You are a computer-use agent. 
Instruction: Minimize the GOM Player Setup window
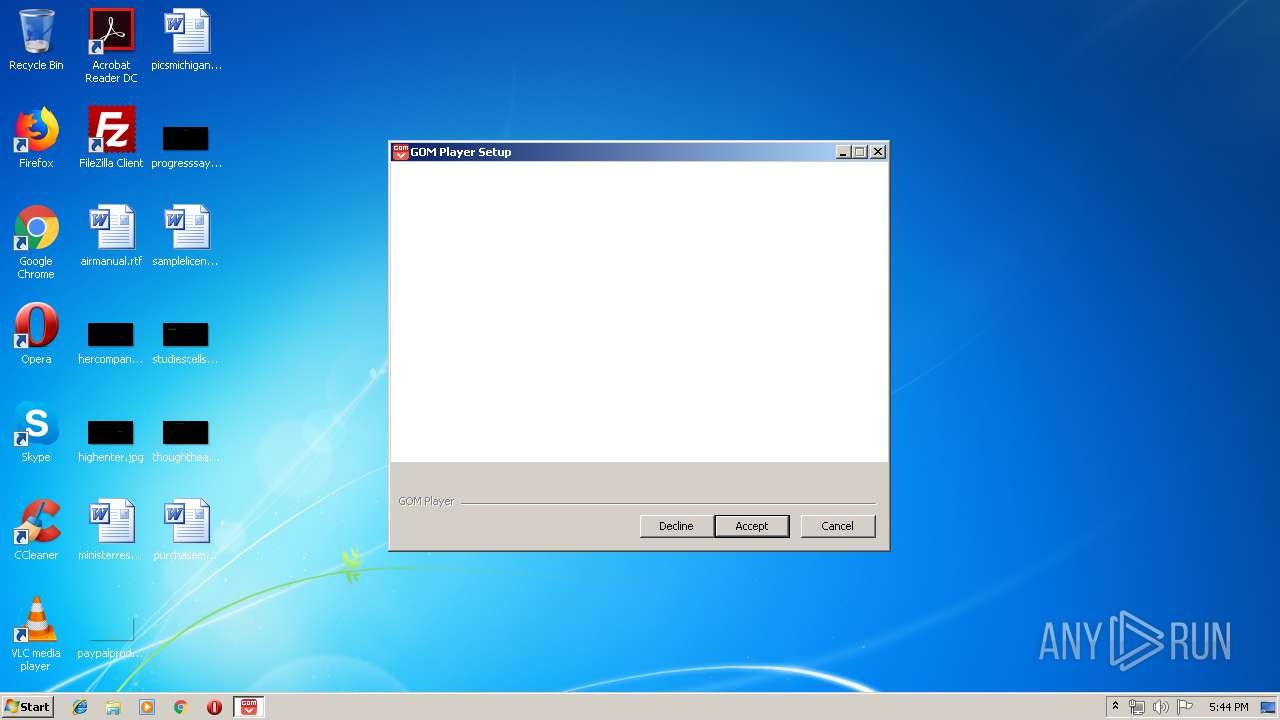[x=844, y=152]
